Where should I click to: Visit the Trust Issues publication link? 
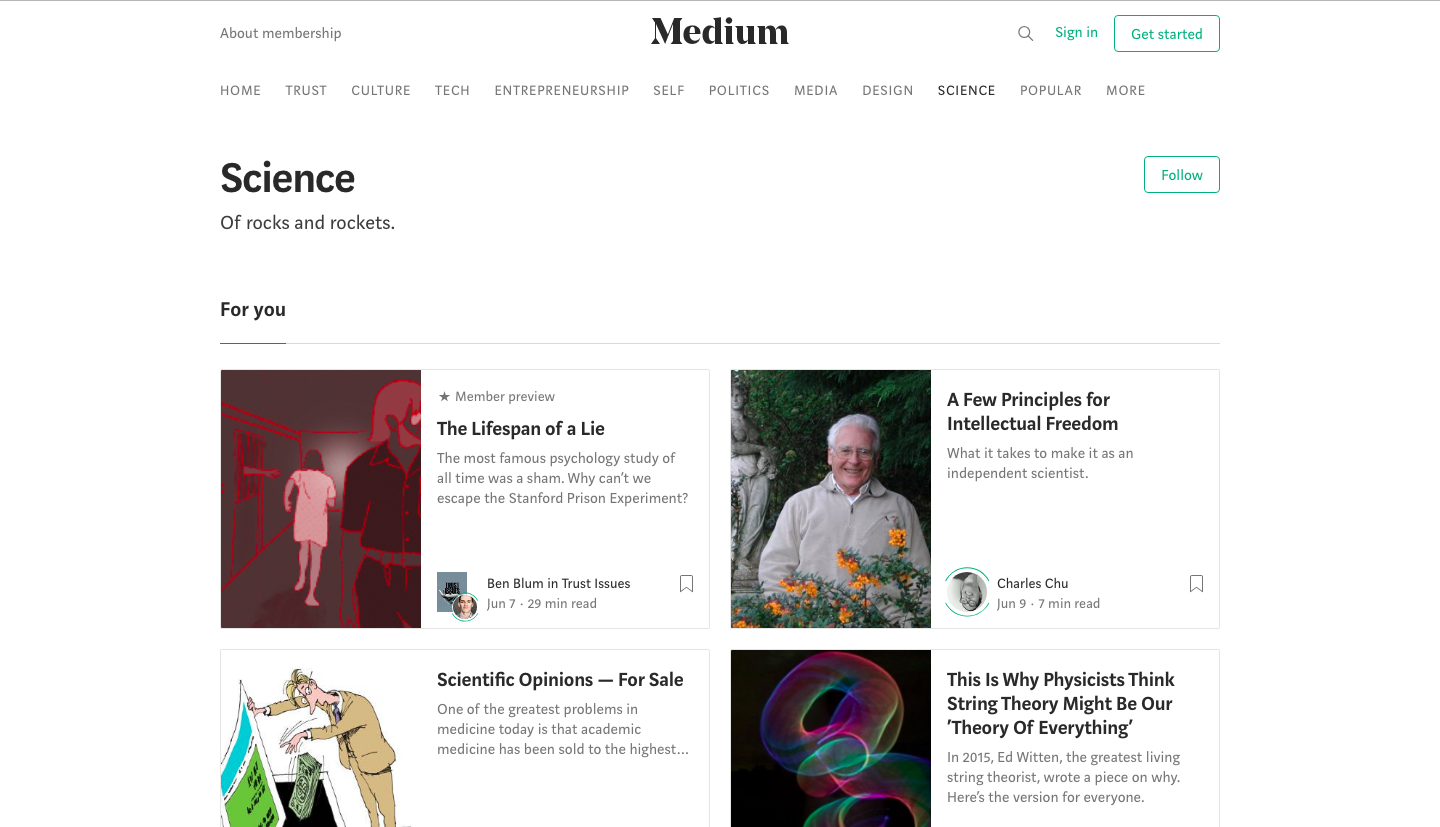click(x=596, y=583)
